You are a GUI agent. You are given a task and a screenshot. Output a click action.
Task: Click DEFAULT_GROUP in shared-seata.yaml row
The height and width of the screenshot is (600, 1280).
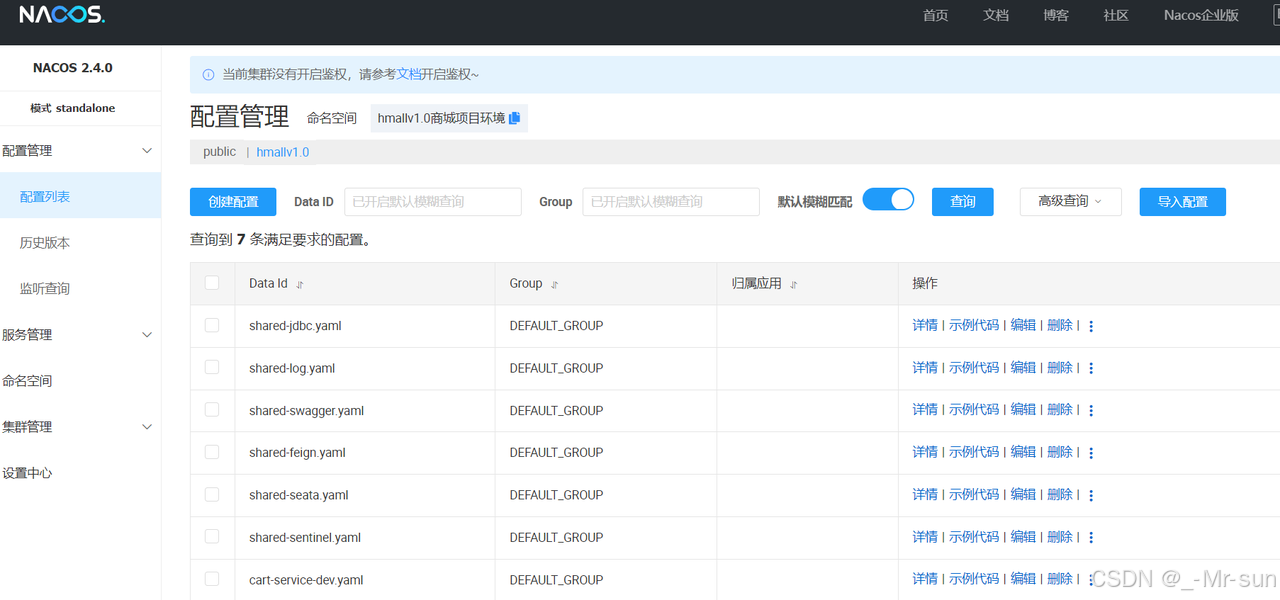tap(556, 495)
